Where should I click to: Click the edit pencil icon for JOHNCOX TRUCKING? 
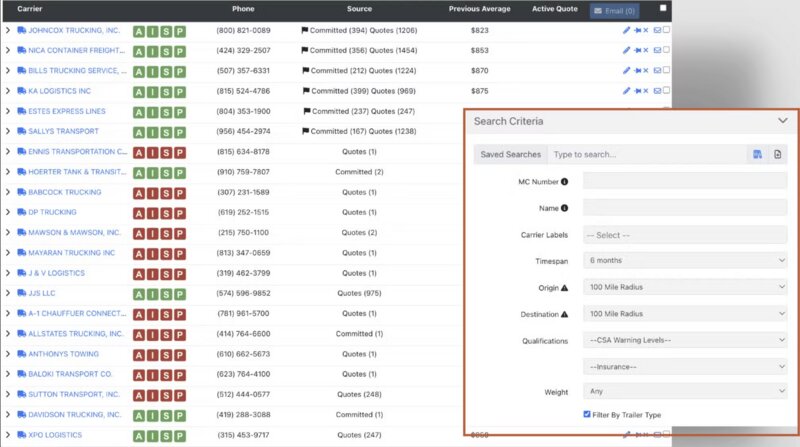coord(626,30)
